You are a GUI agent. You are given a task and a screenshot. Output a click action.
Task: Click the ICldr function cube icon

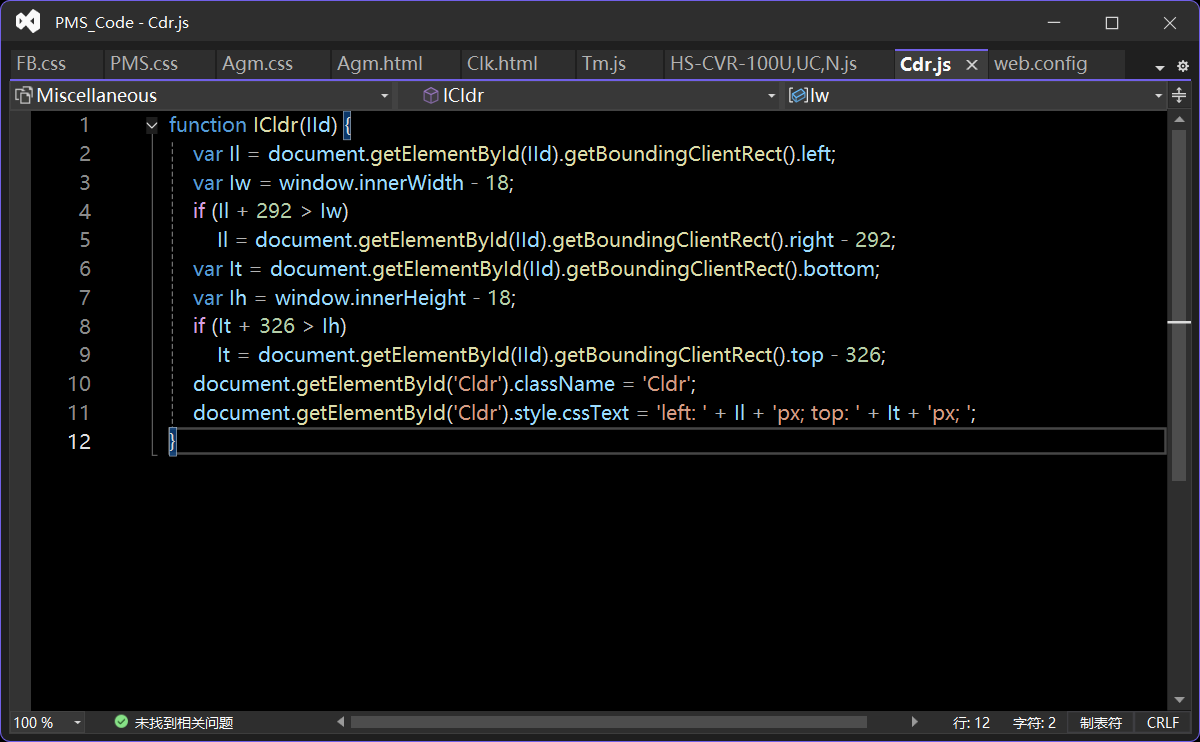click(x=431, y=96)
